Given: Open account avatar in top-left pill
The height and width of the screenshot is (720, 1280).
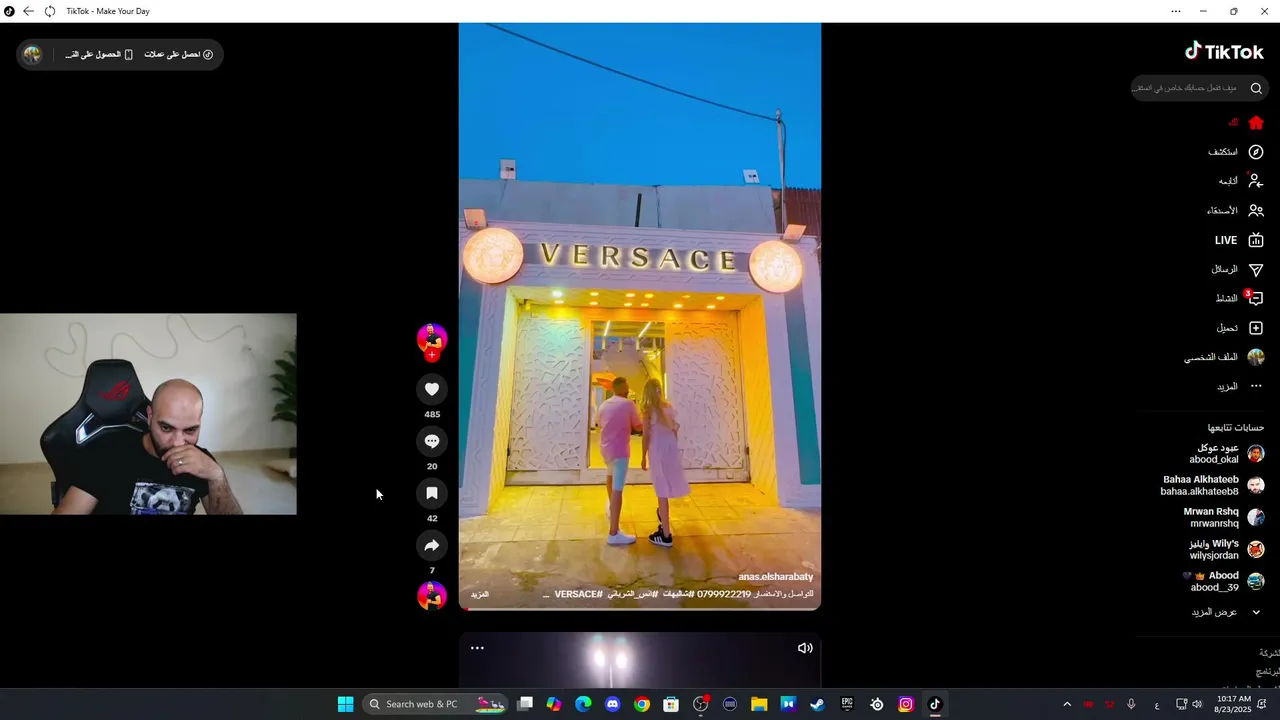Looking at the screenshot, I should (x=32, y=54).
